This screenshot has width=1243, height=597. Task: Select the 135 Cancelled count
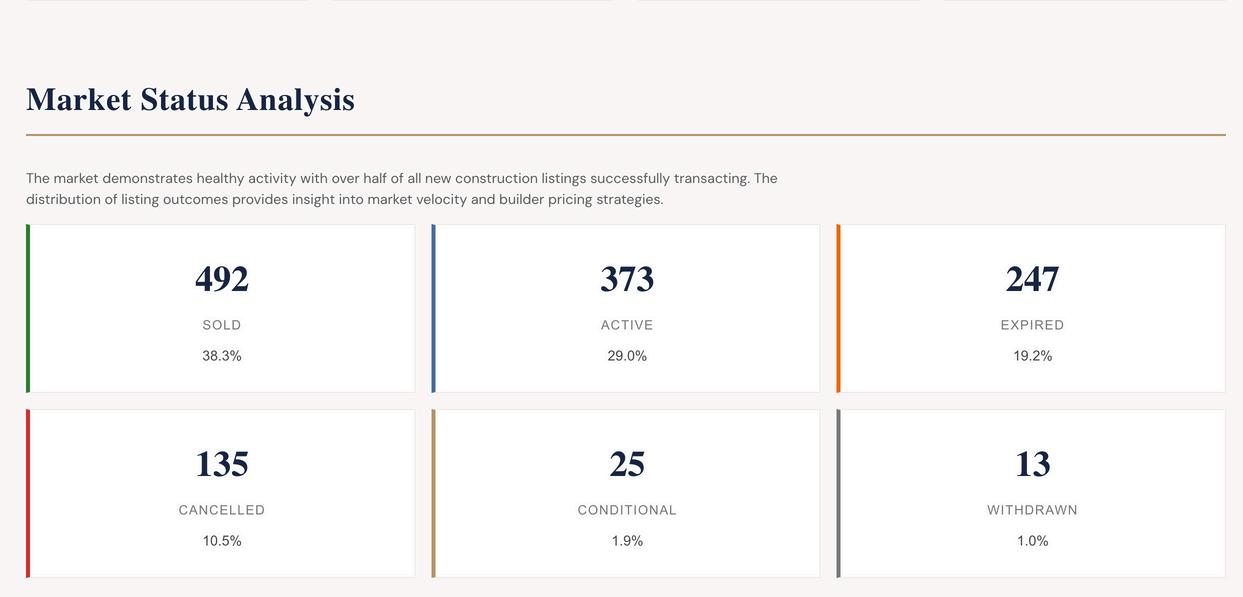(222, 464)
